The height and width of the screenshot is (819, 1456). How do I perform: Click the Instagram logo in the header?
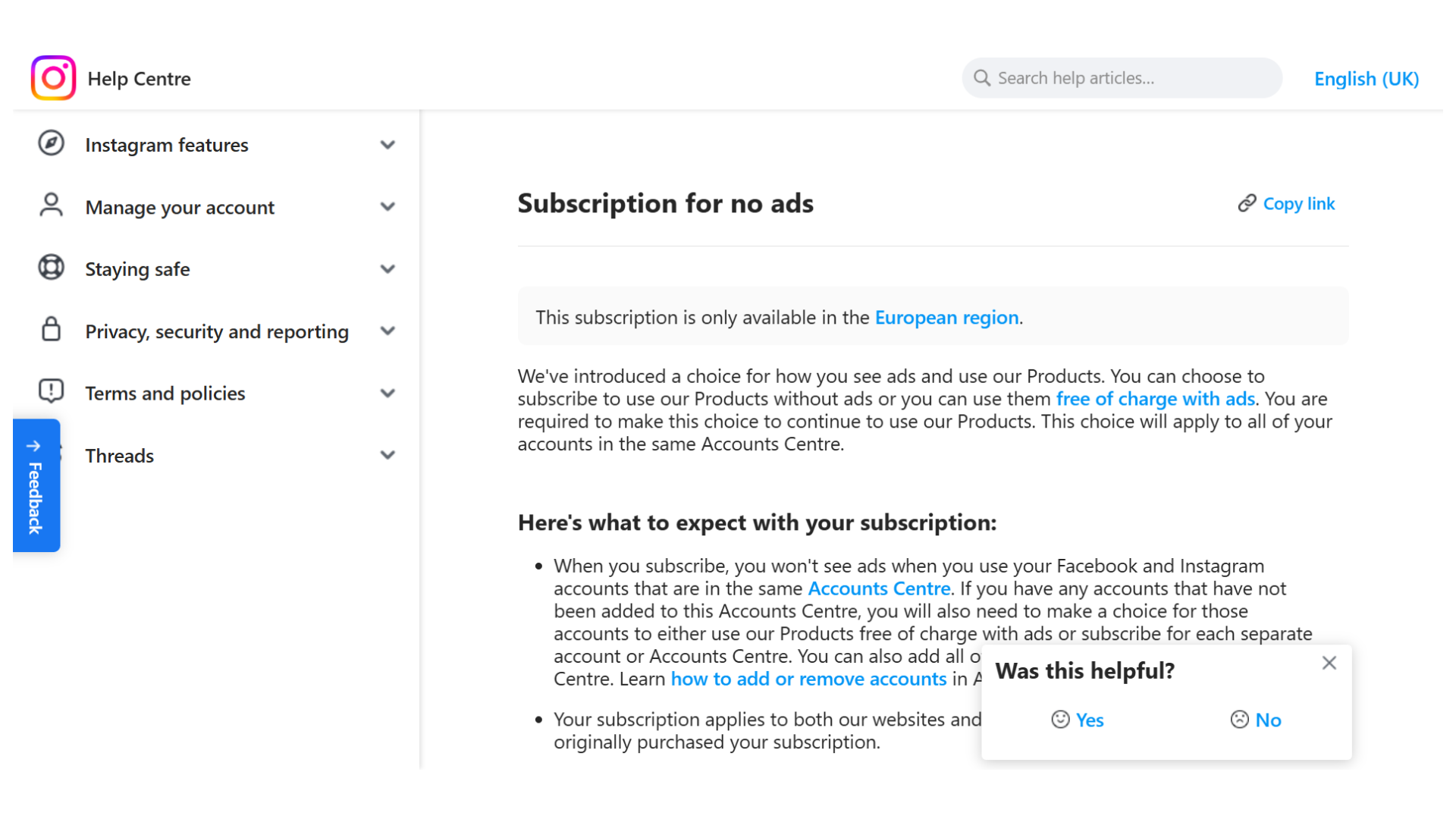coord(52,78)
